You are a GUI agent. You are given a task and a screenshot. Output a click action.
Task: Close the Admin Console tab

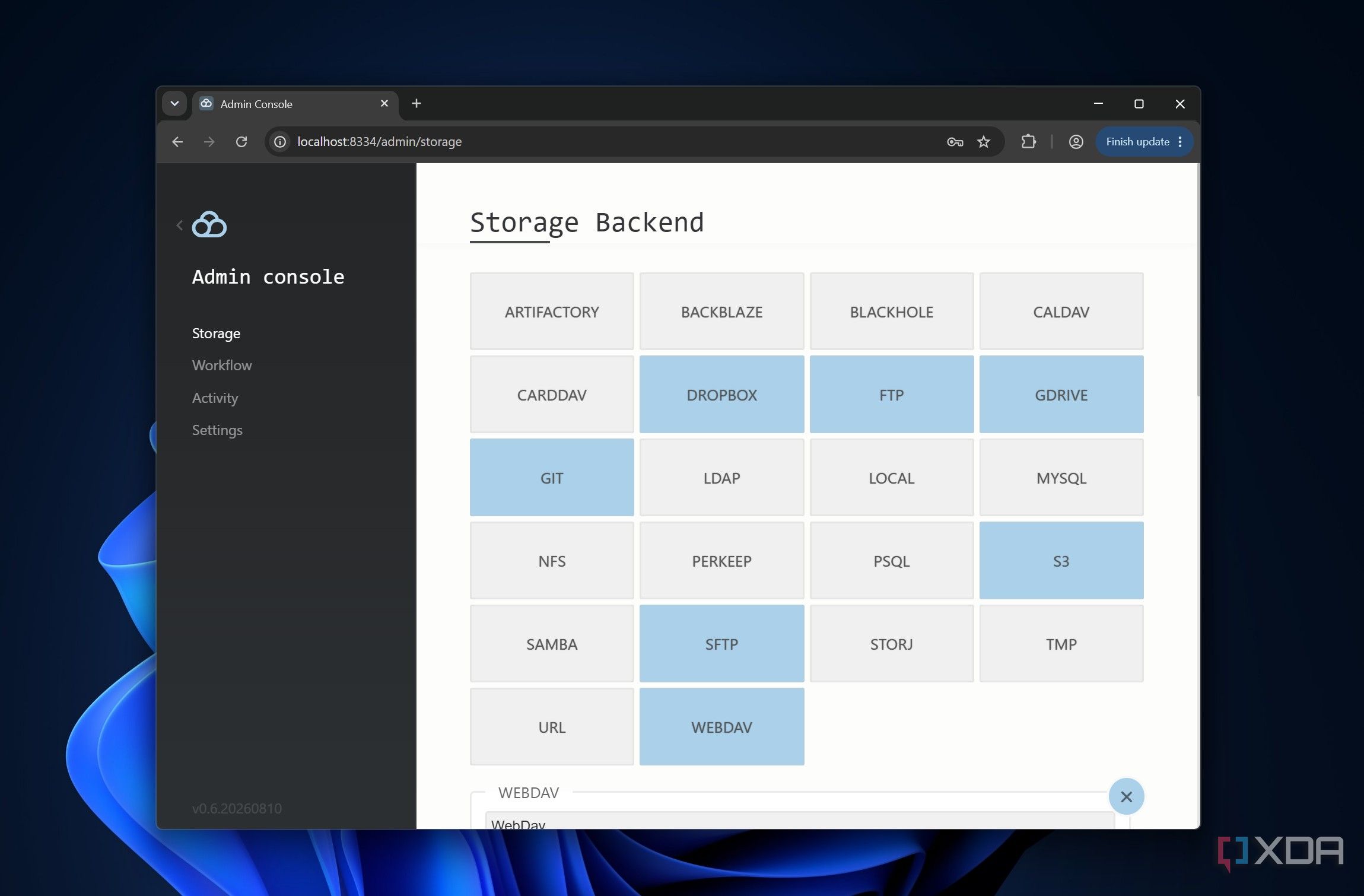pyautogui.click(x=384, y=104)
